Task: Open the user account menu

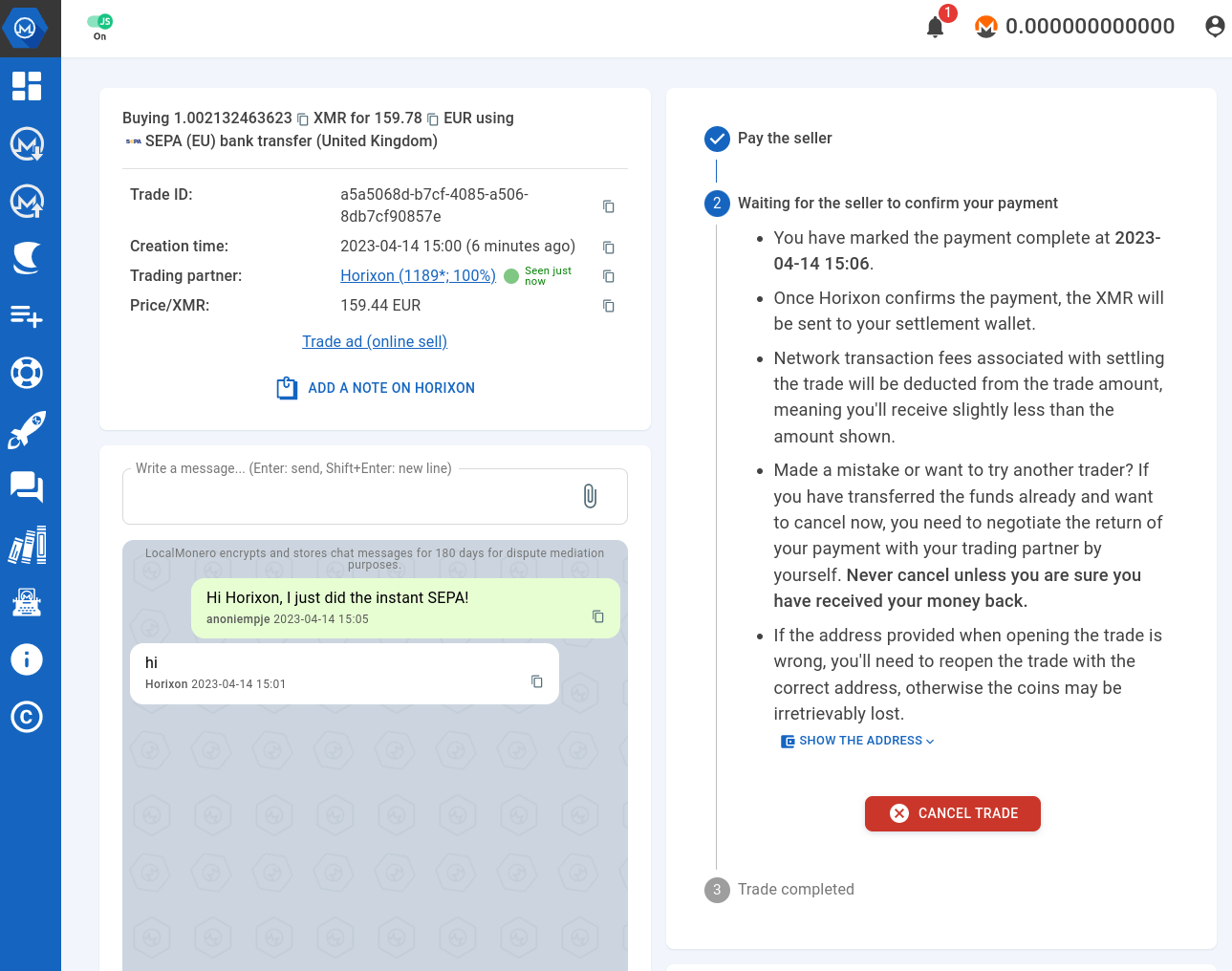Action: coord(1214,27)
